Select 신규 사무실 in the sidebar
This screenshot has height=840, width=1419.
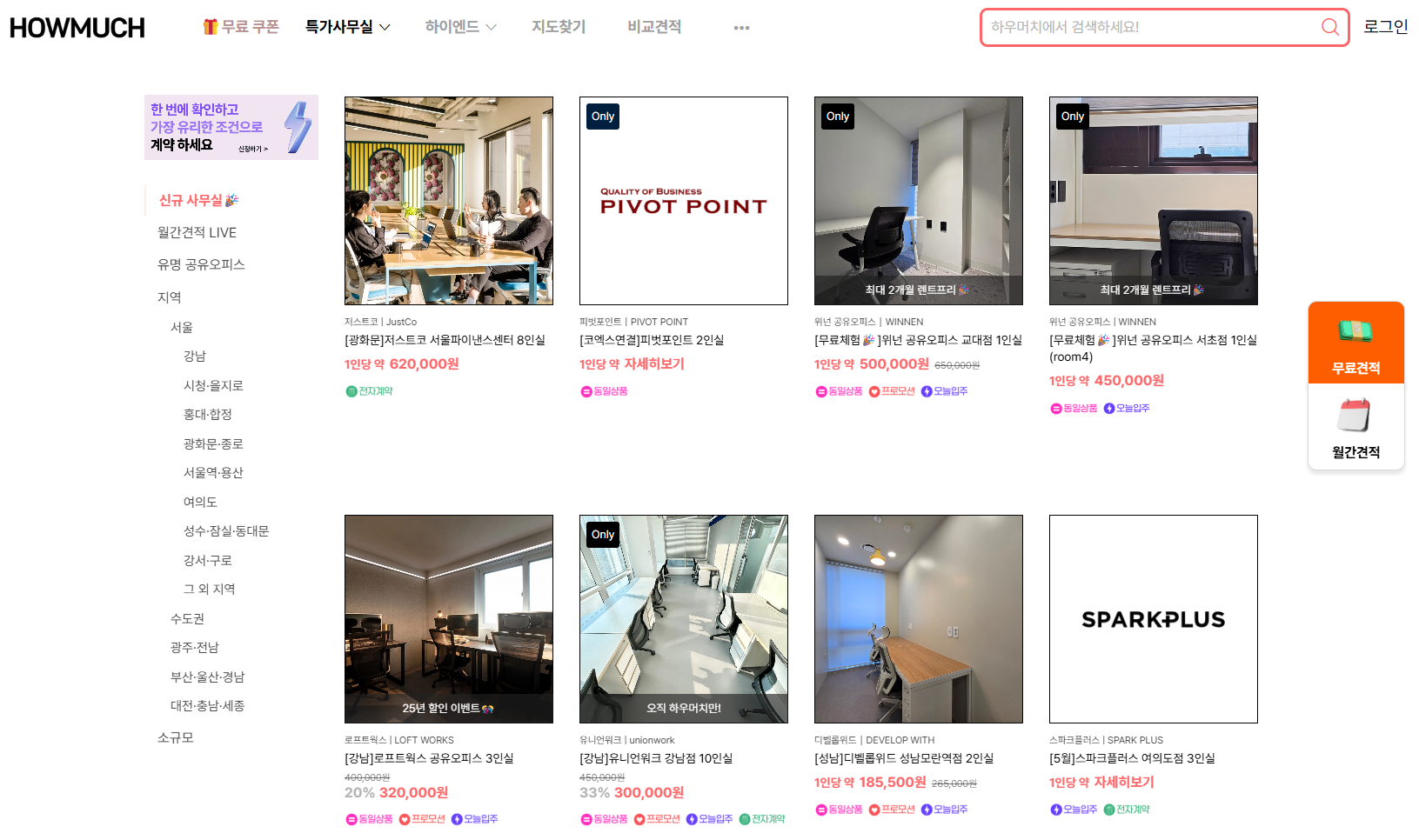(198, 200)
